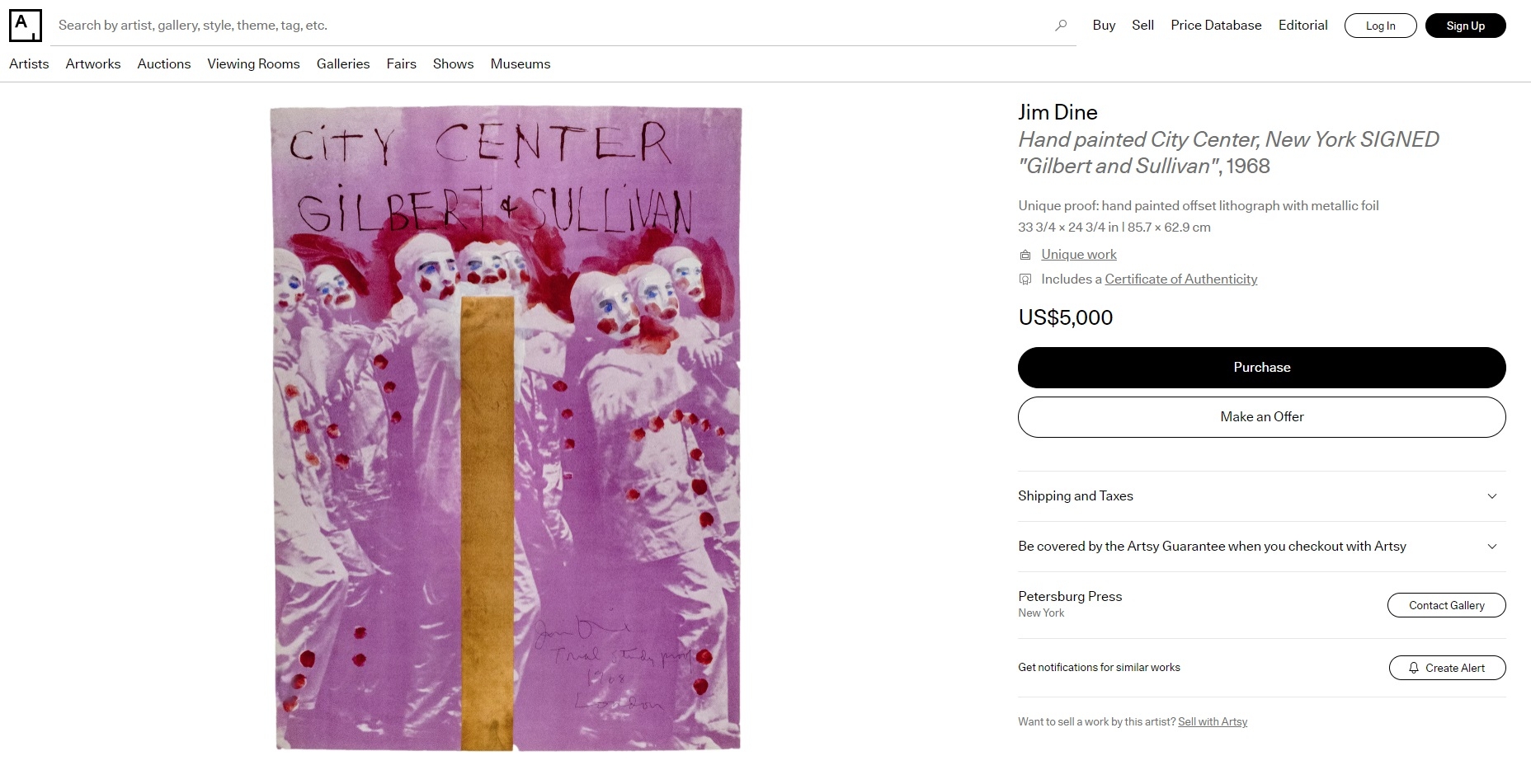Click the Sign Up button
Viewport: 1531px width, 784px height.
[1465, 26]
